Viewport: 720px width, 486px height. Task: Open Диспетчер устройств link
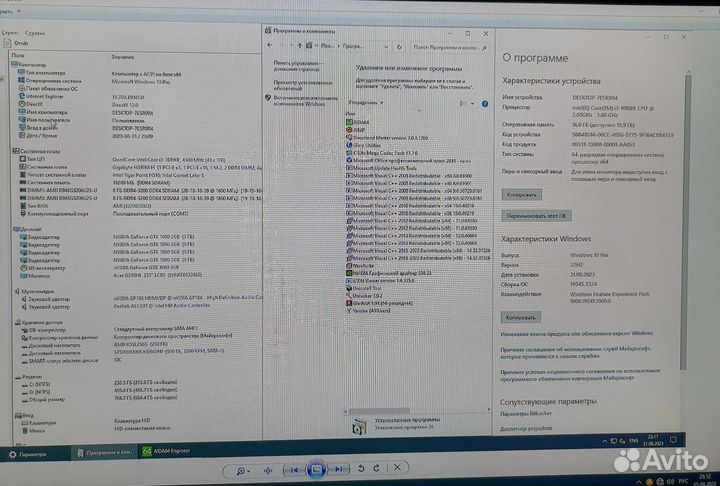tap(526, 429)
